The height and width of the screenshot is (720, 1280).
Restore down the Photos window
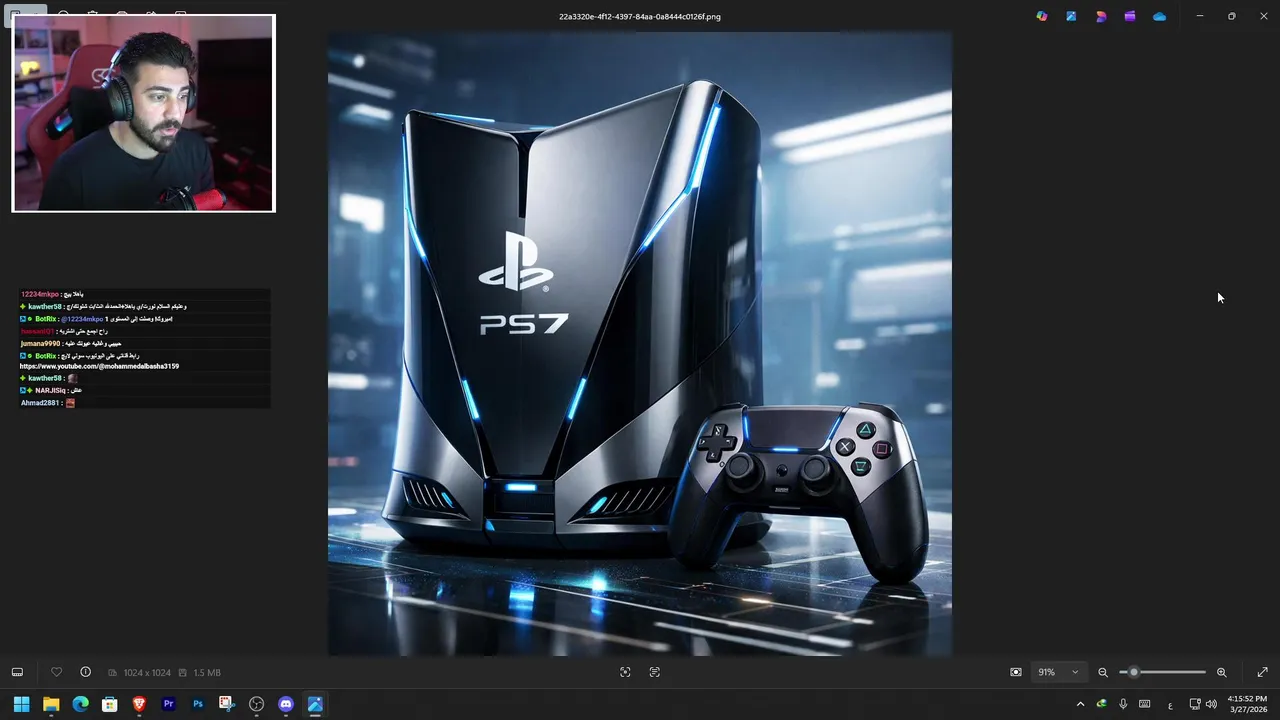tap(1232, 16)
